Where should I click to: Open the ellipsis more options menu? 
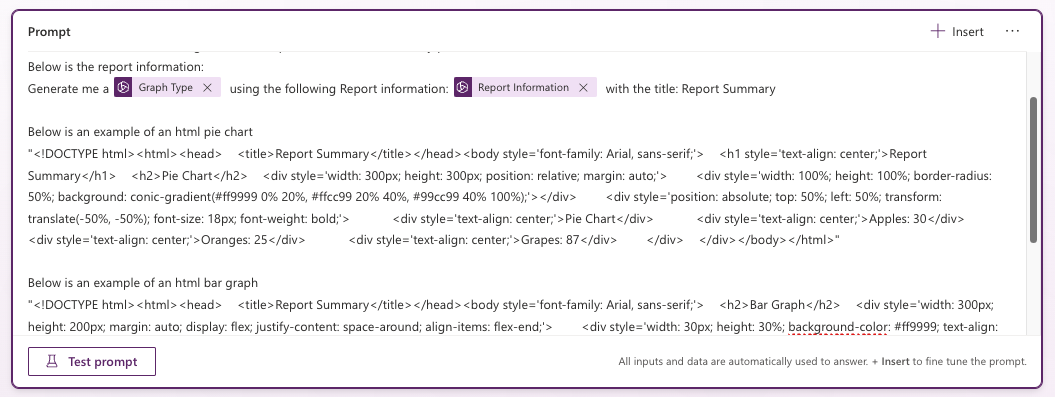1012,31
